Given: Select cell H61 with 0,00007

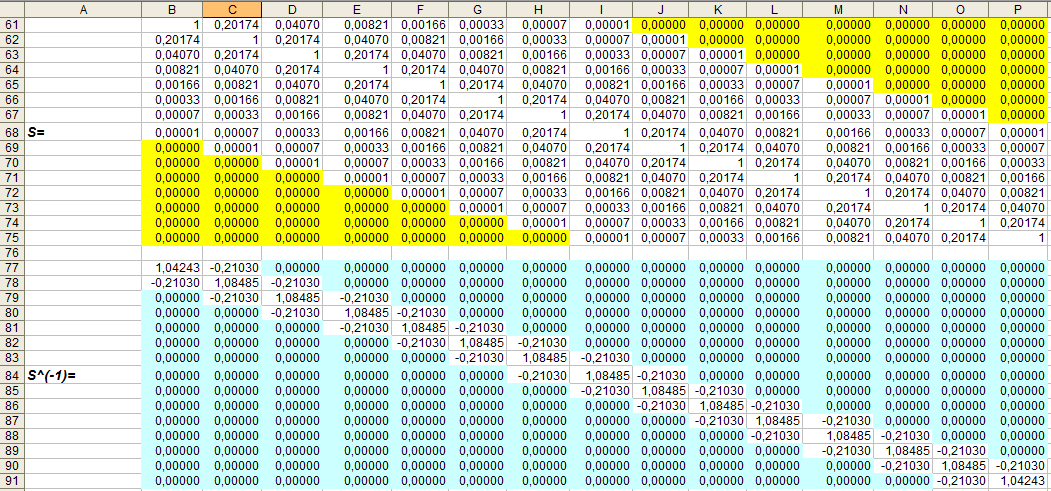Looking at the screenshot, I should tap(538, 25).
